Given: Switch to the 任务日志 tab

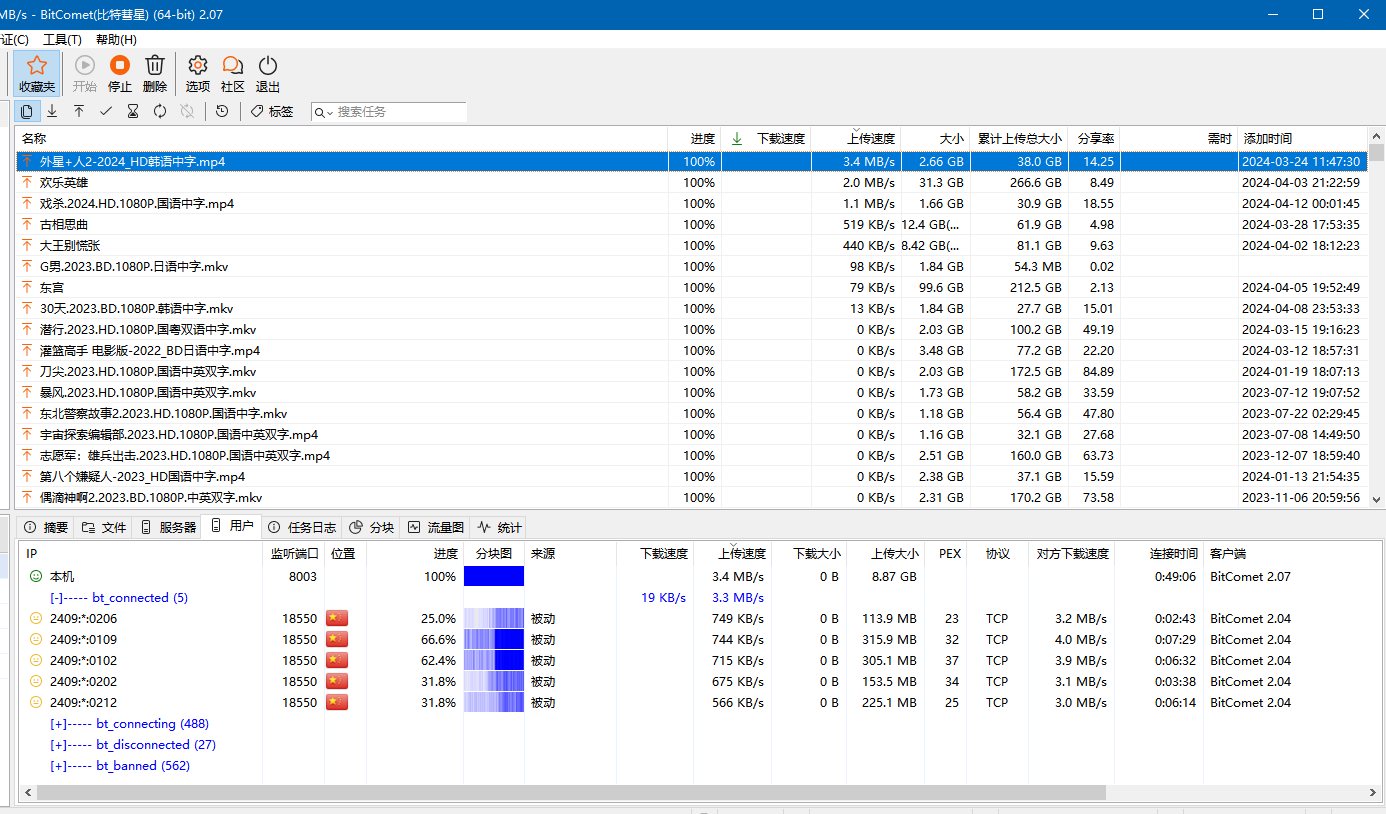Looking at the screenshot, I should pos(302,527).
